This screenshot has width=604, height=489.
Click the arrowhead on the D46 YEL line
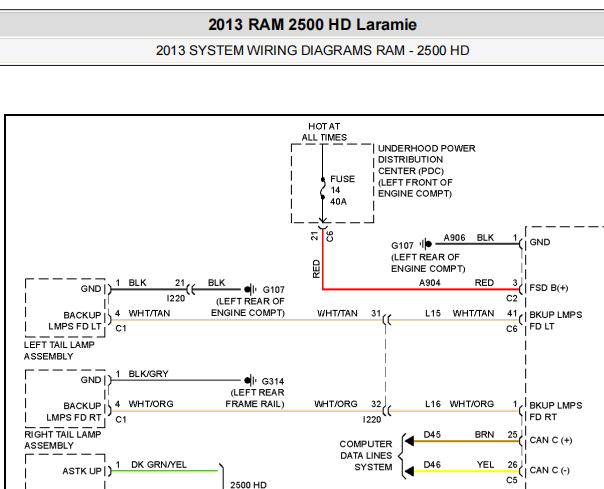pos(409,471)
